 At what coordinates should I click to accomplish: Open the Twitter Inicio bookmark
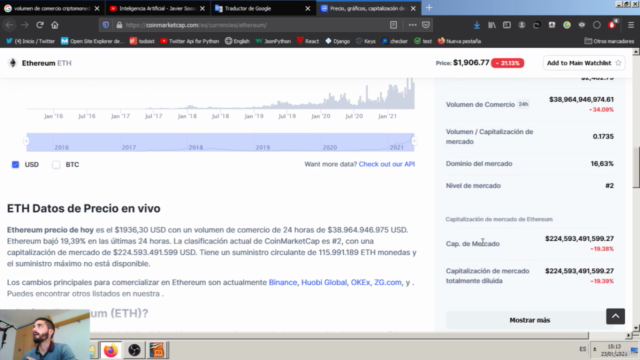(31, 41)
